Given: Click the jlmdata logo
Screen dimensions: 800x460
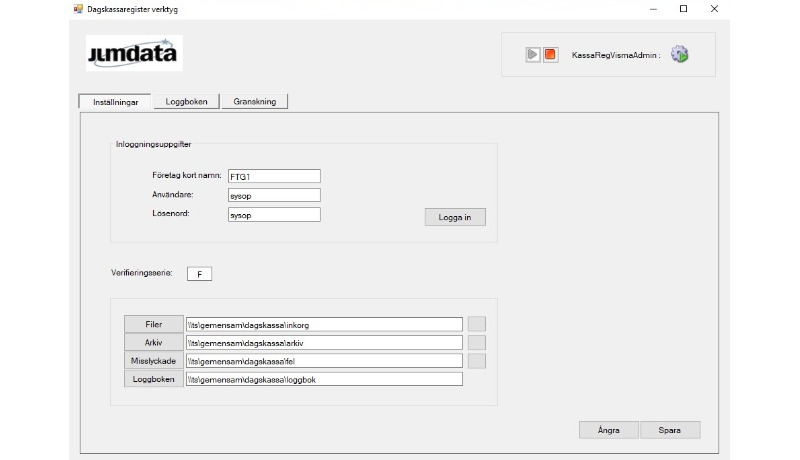Looking at the screenshot, I should 134,53.
